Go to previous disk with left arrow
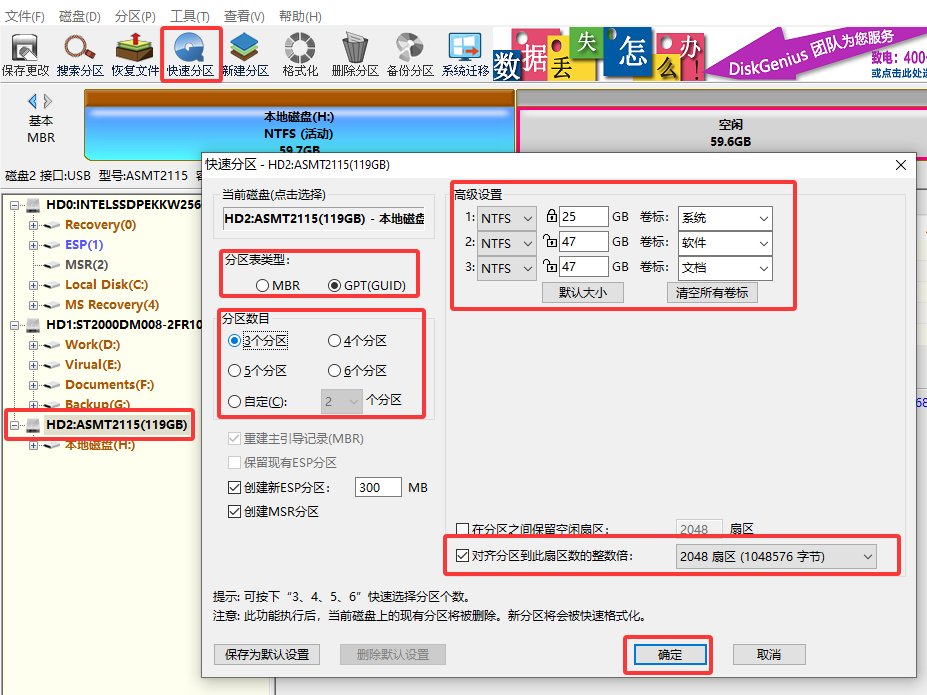Viewport: 927px width, 695px height. point(33,101)
